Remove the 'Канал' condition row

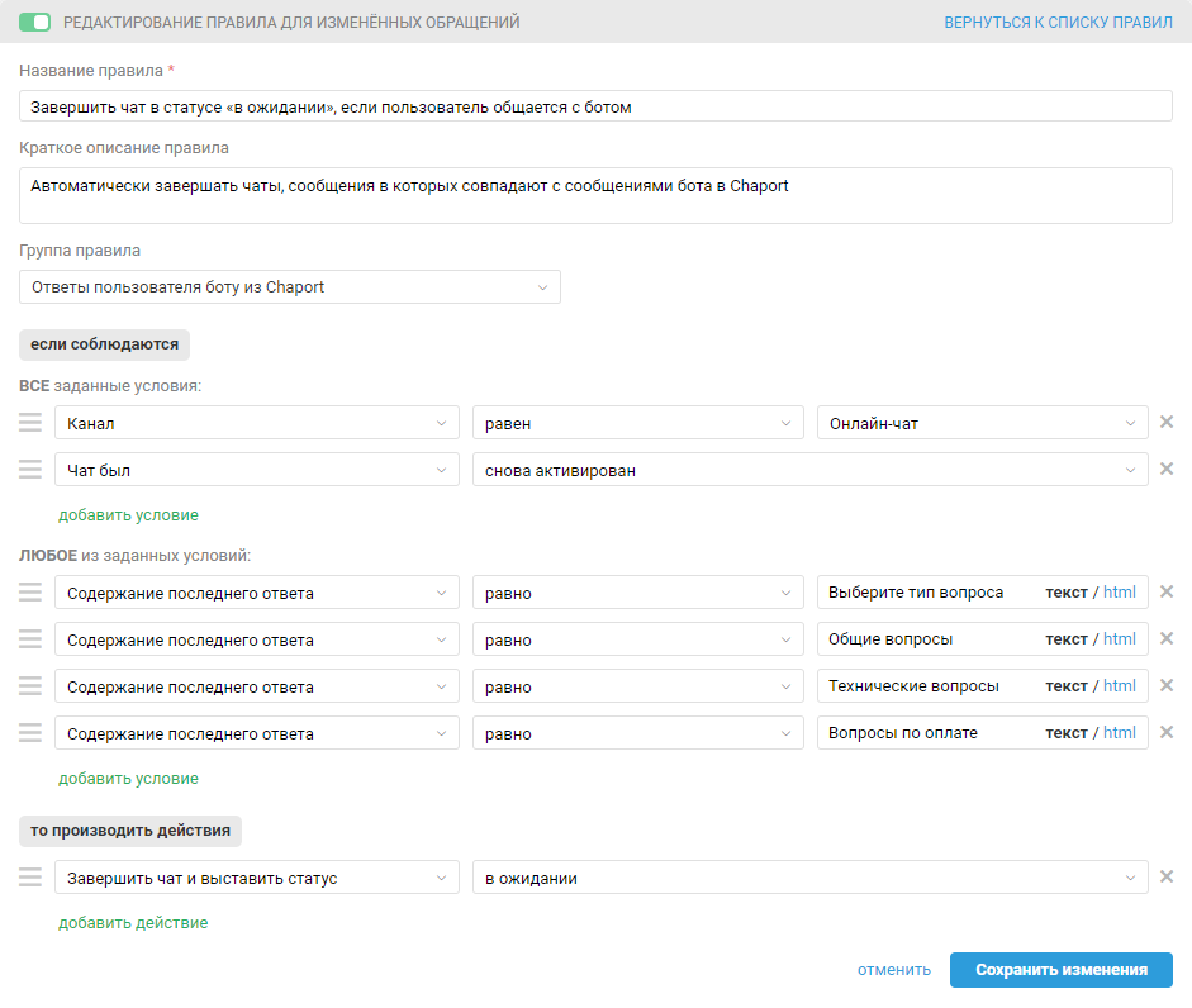tap(1166, 422)
